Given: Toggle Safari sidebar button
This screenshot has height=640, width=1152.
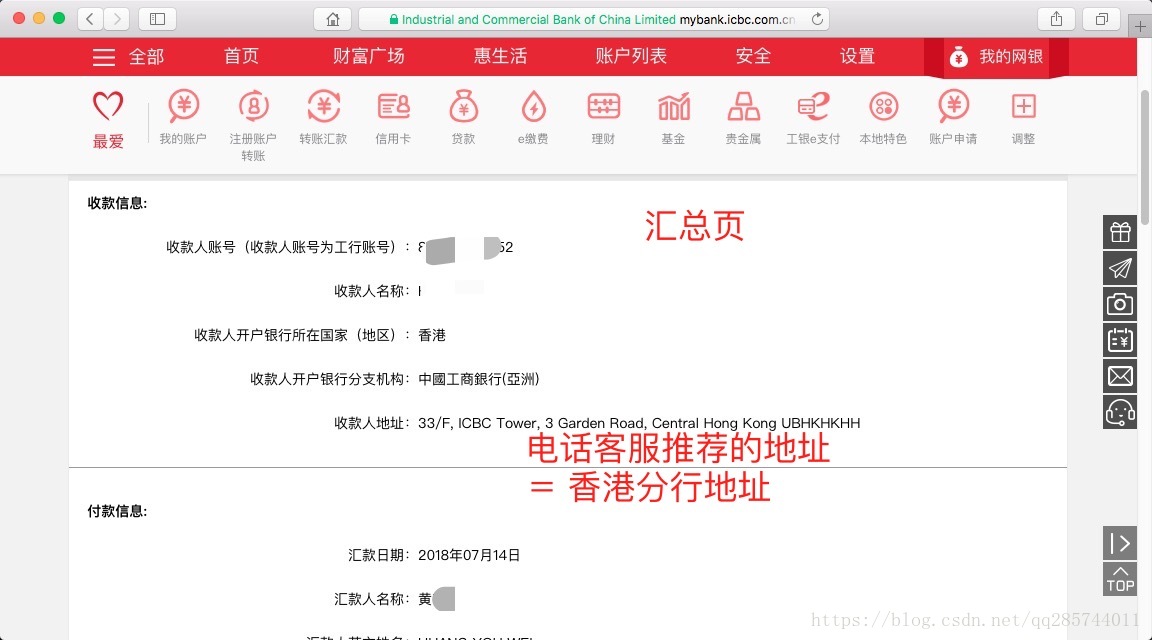Looking at the screenshot, I should (x=157, y=19).
